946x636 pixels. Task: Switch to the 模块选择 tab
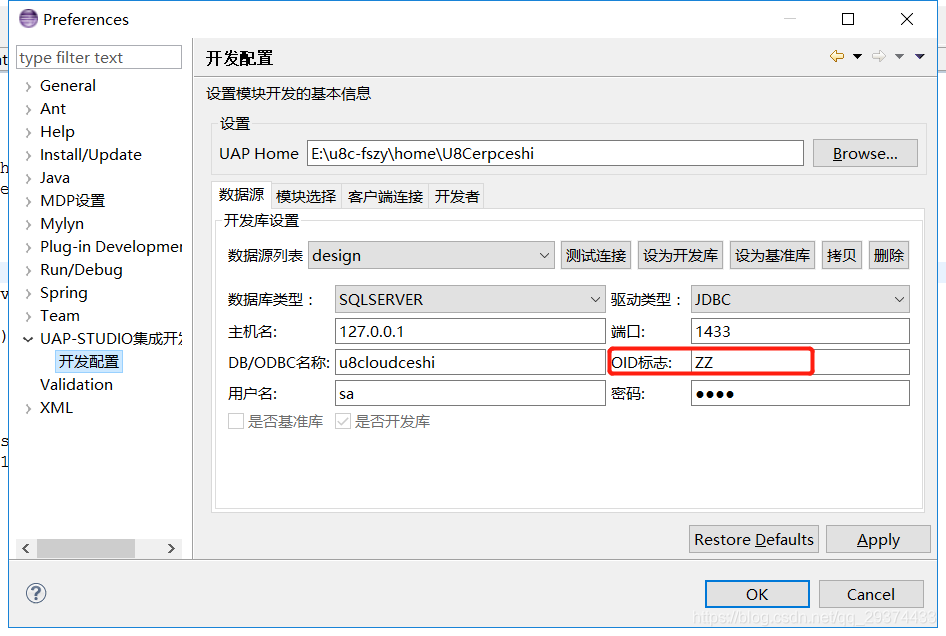pos(306,196)
